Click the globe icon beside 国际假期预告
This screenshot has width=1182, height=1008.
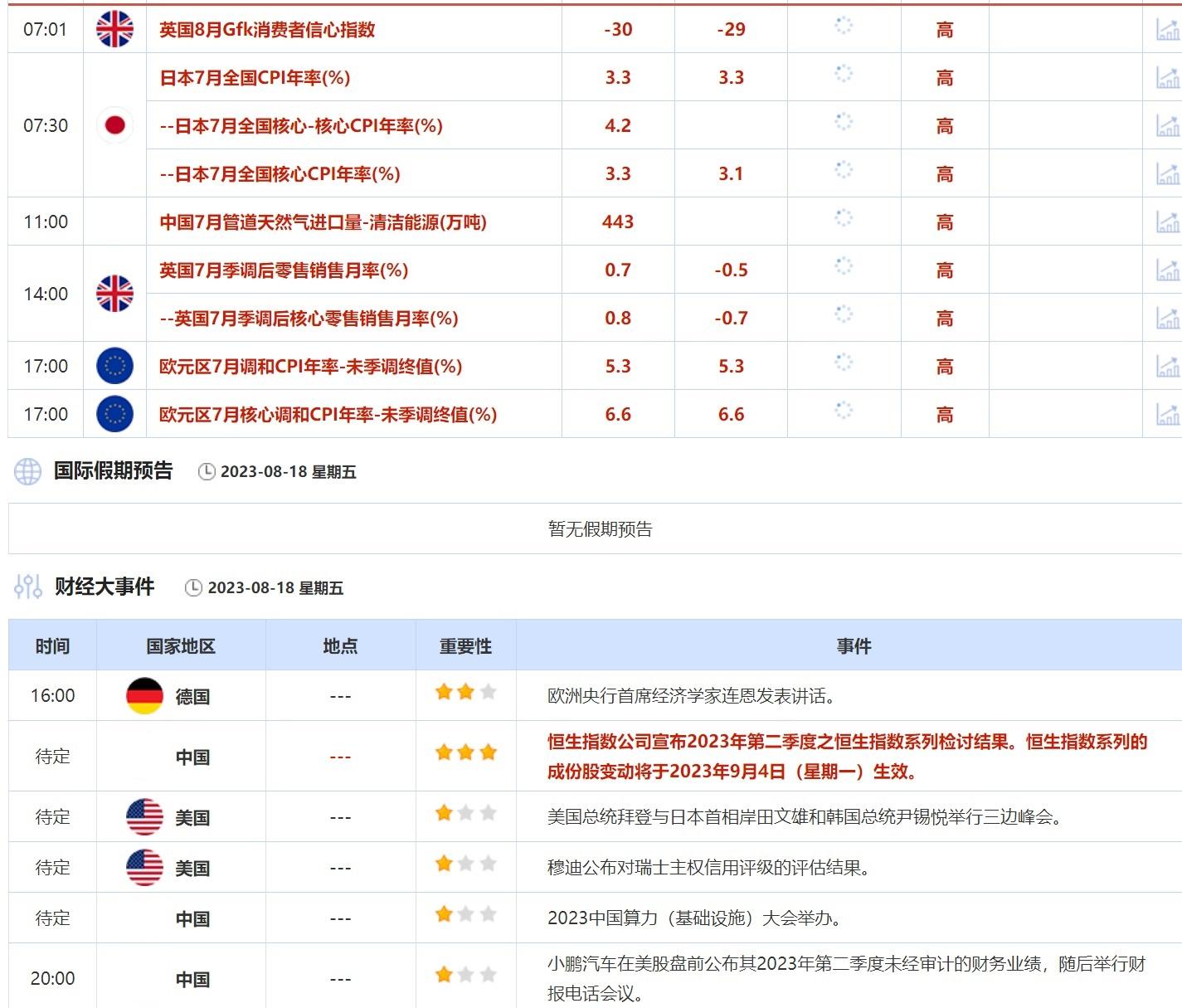(x=27, y=471)
